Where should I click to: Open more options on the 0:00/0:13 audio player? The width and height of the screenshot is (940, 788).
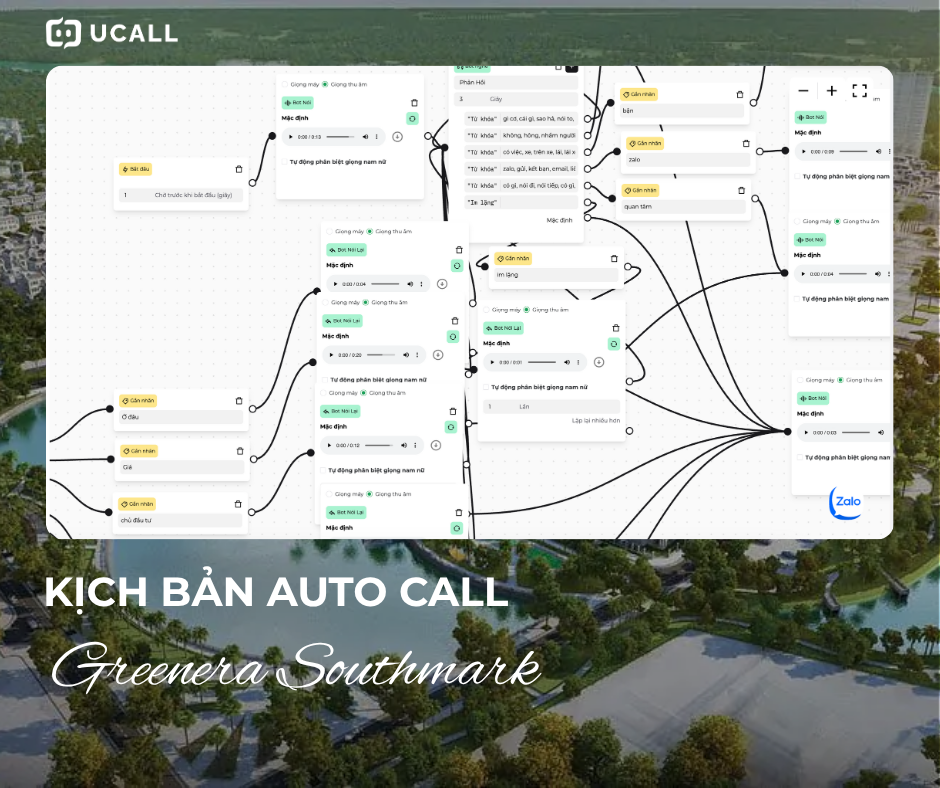pos(379,136)
